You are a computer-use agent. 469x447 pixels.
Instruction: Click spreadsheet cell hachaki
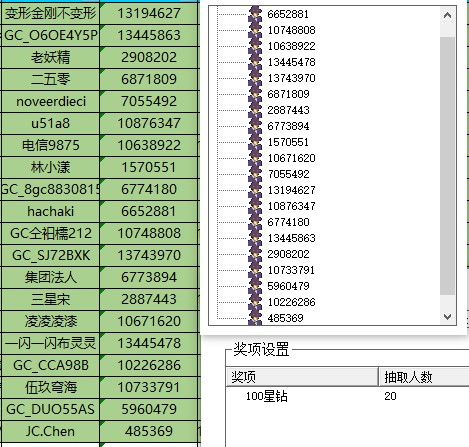51,211
